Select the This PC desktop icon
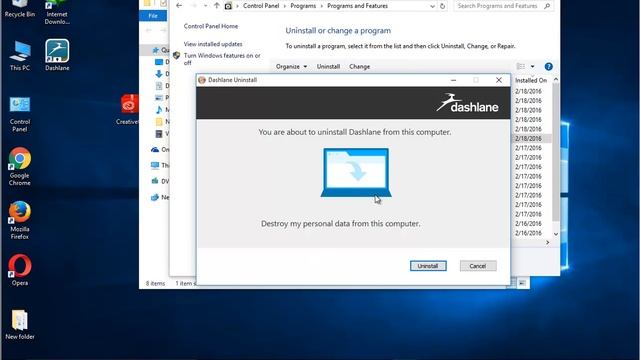640x360 pixels. 20,56
